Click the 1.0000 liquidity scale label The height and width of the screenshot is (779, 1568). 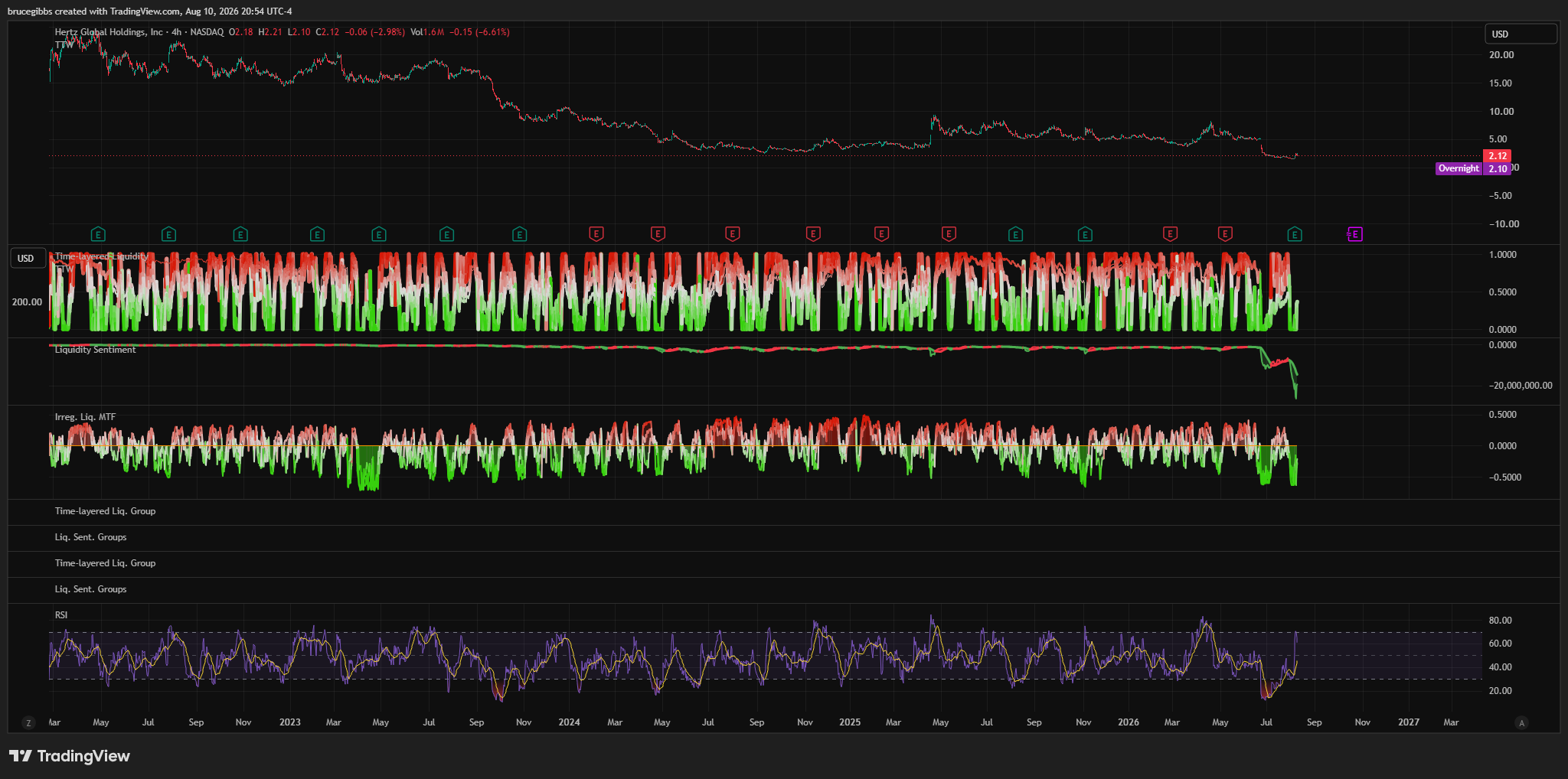(x=1503, y=255)
